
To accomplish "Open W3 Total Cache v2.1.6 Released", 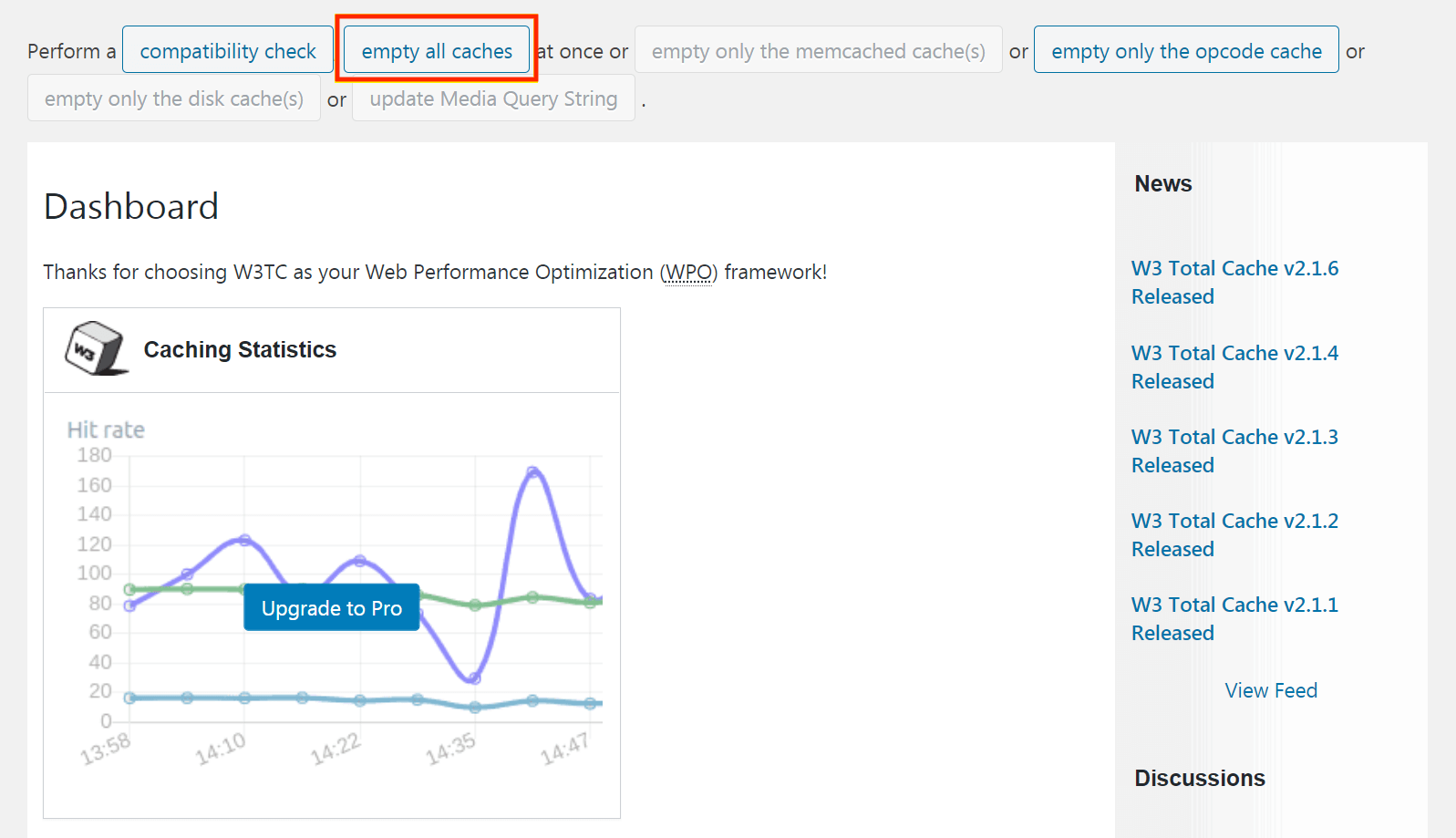I will click(x=1234, y=282).
